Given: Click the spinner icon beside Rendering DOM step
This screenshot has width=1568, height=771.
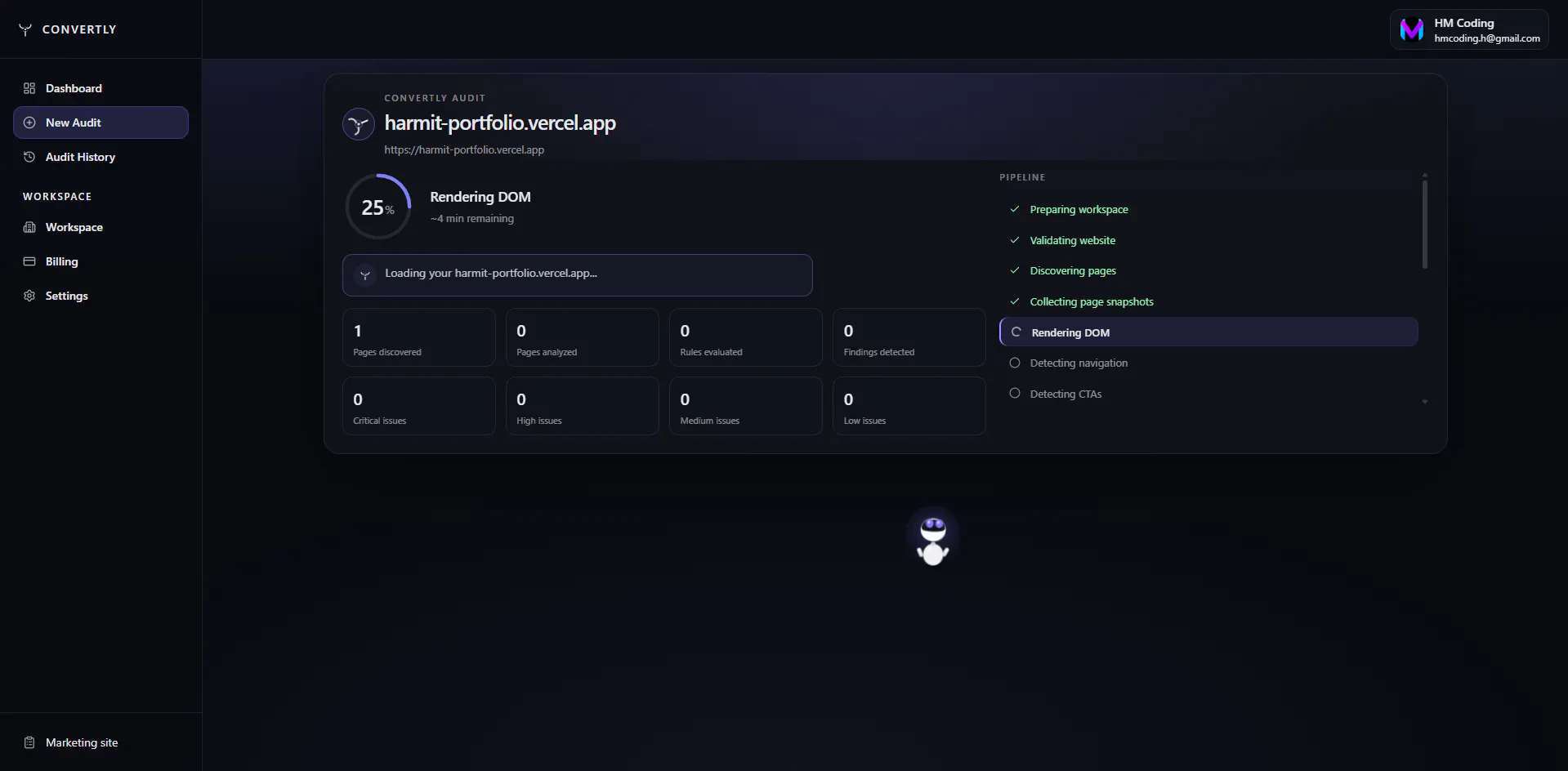Looking at the screenshot, I should point(1016,332).
